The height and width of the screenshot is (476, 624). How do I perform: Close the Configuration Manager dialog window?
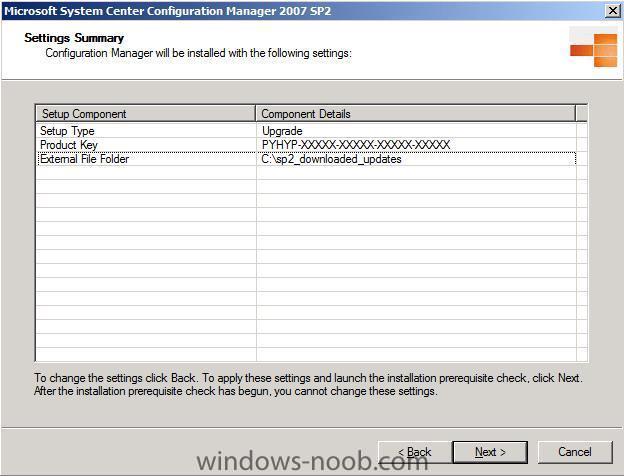[613, 10]
